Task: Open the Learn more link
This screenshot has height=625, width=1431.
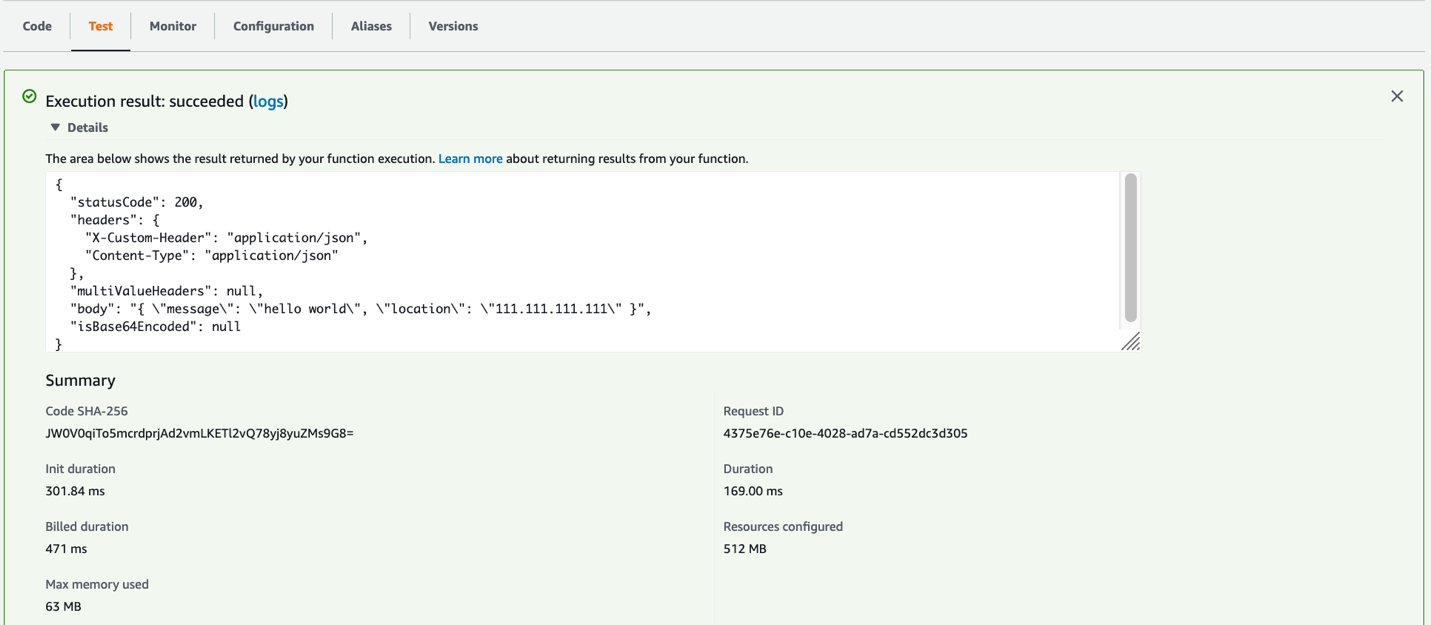Action: click(x=470, y=158)
